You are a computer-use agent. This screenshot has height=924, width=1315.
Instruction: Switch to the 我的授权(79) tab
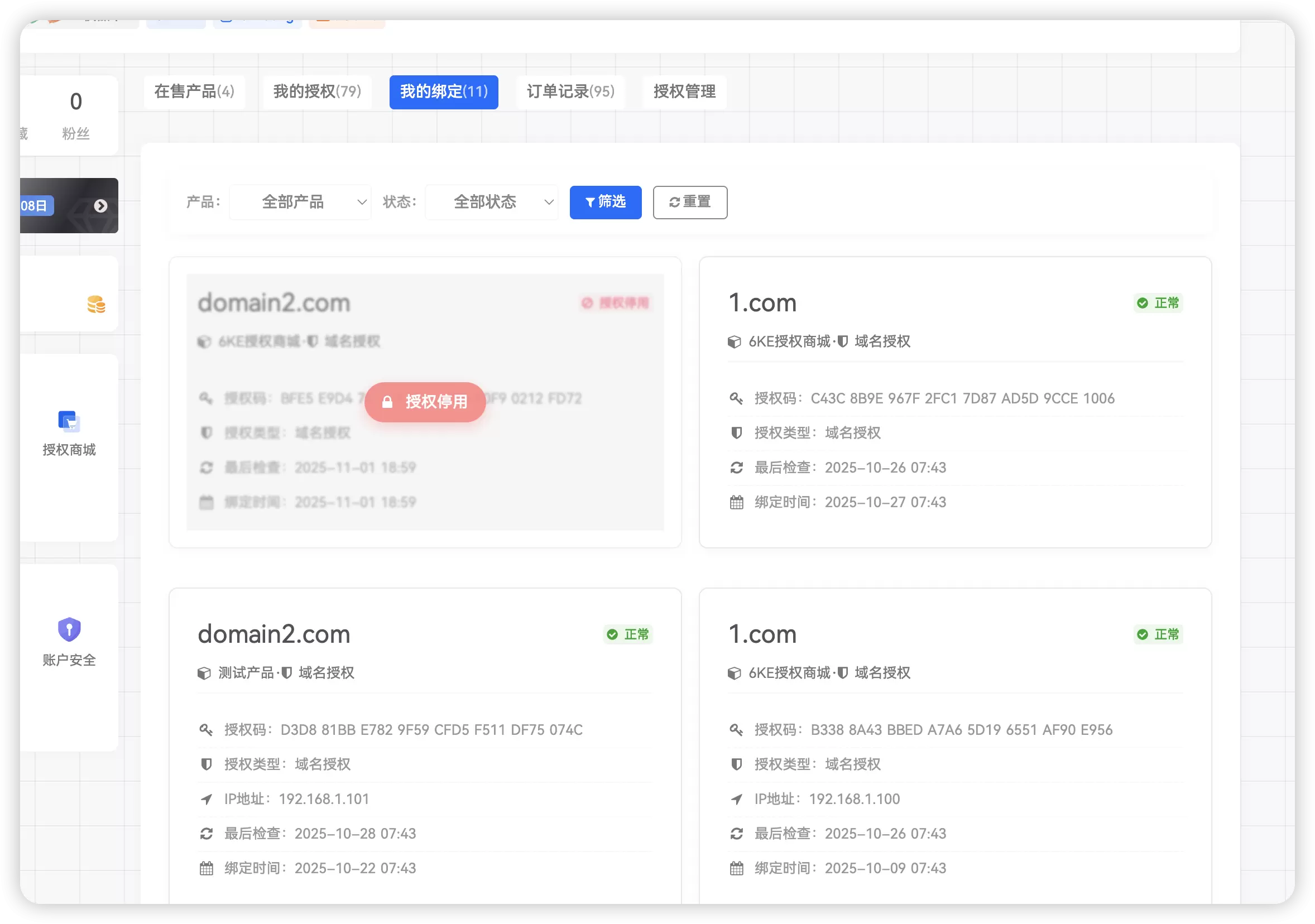click(316, 92)
